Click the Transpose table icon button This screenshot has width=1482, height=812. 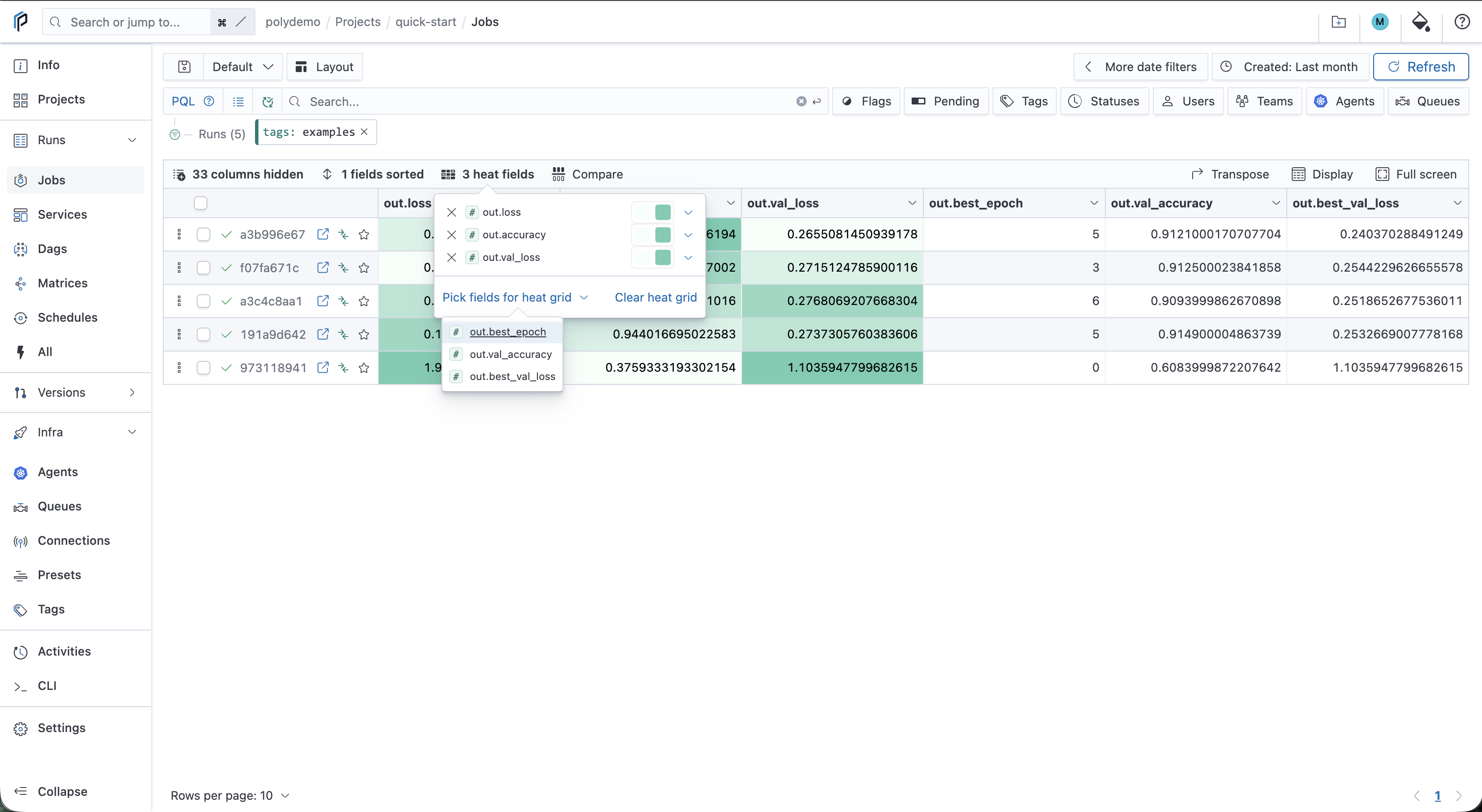pyautogui.click(x=1230, y=174)
